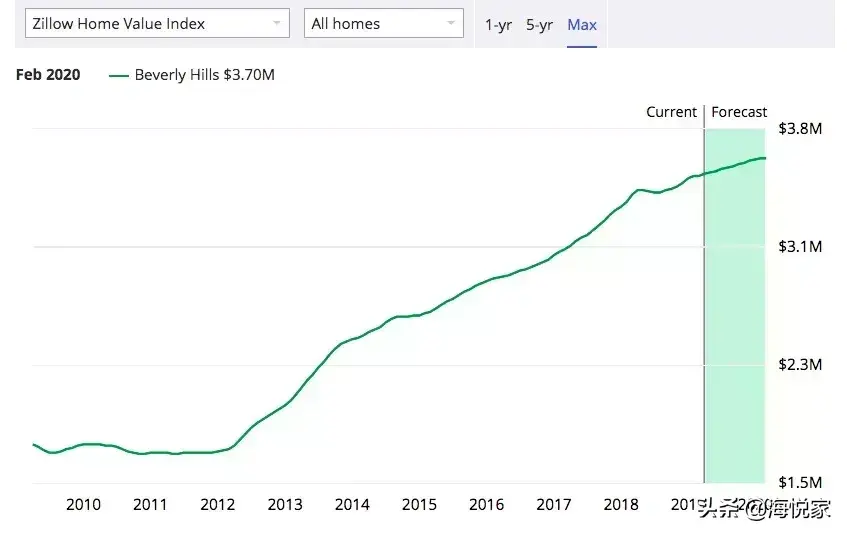Click the Feb 2020 date label

click(48, 76)
